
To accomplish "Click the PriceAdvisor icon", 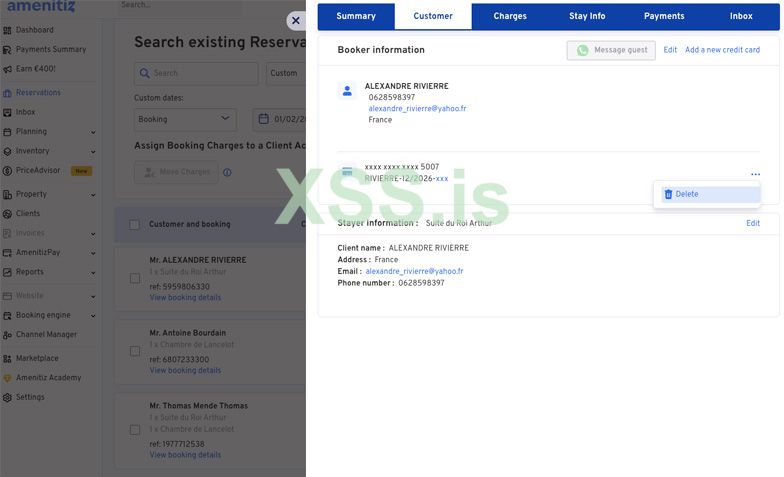I will point(7,170).
